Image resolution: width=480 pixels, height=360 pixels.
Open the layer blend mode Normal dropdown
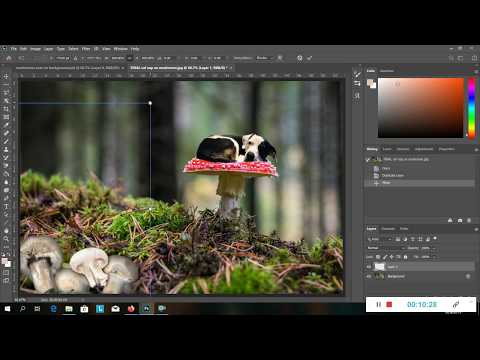click(x=386, y=248)
